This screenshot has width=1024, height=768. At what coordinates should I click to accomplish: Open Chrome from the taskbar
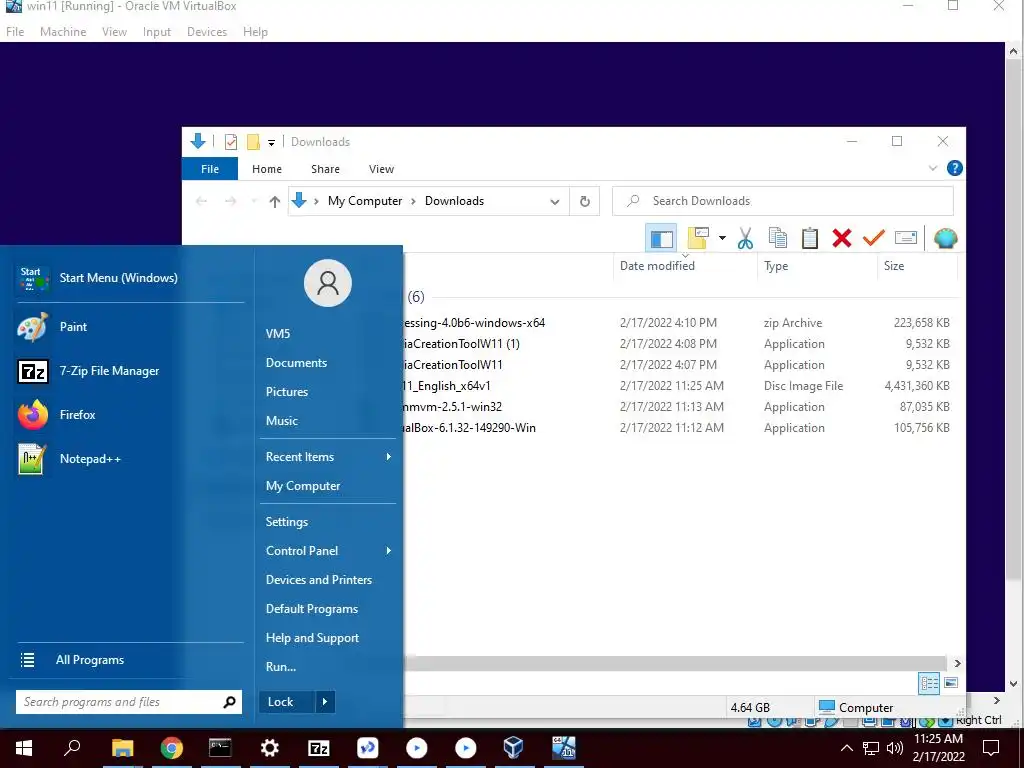point(172,748)
